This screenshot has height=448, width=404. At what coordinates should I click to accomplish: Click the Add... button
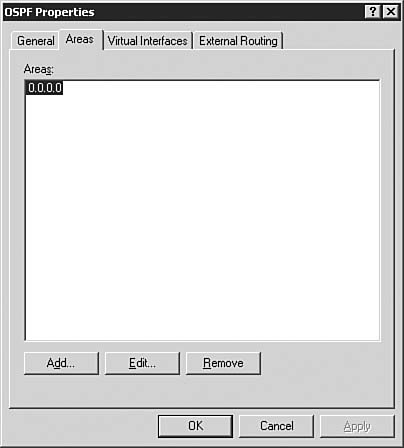coord(61,363)
